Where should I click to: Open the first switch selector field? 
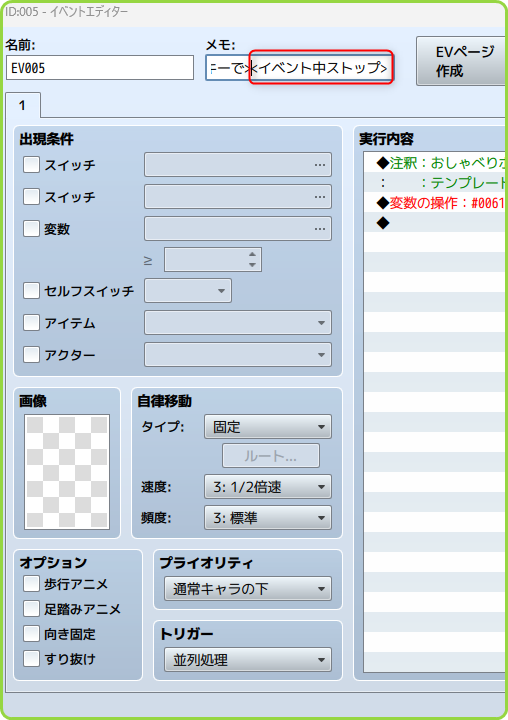238,164
